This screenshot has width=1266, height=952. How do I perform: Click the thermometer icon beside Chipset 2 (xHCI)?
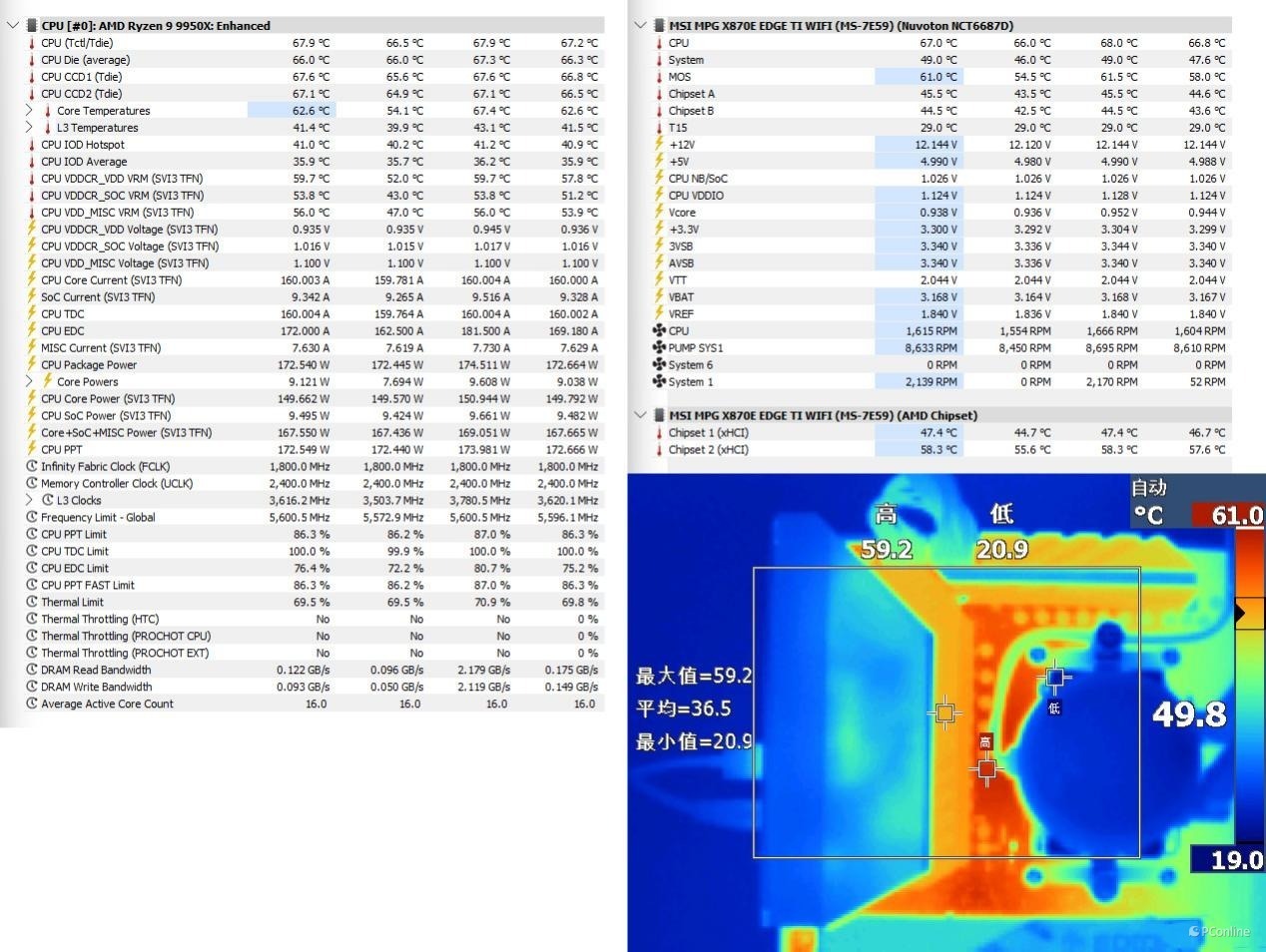click(659, 450)
